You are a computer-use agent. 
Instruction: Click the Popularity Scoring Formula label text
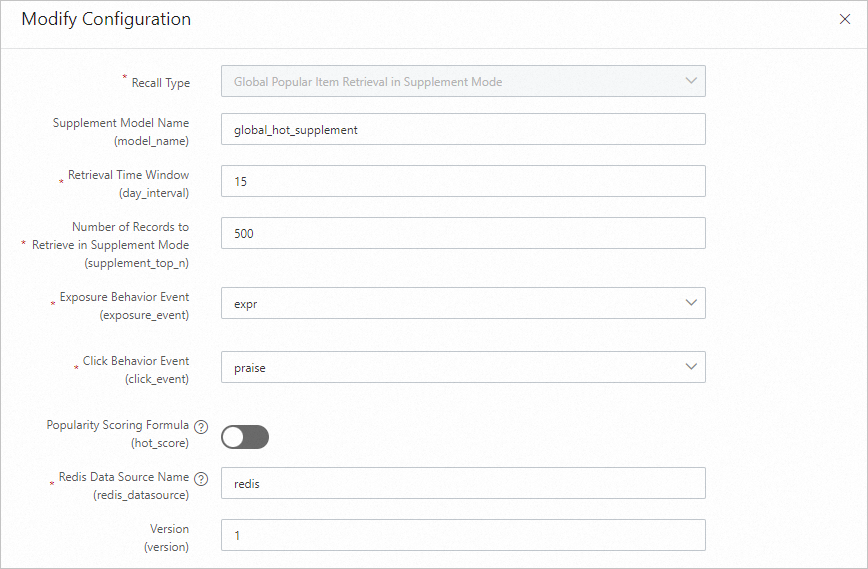117,425
